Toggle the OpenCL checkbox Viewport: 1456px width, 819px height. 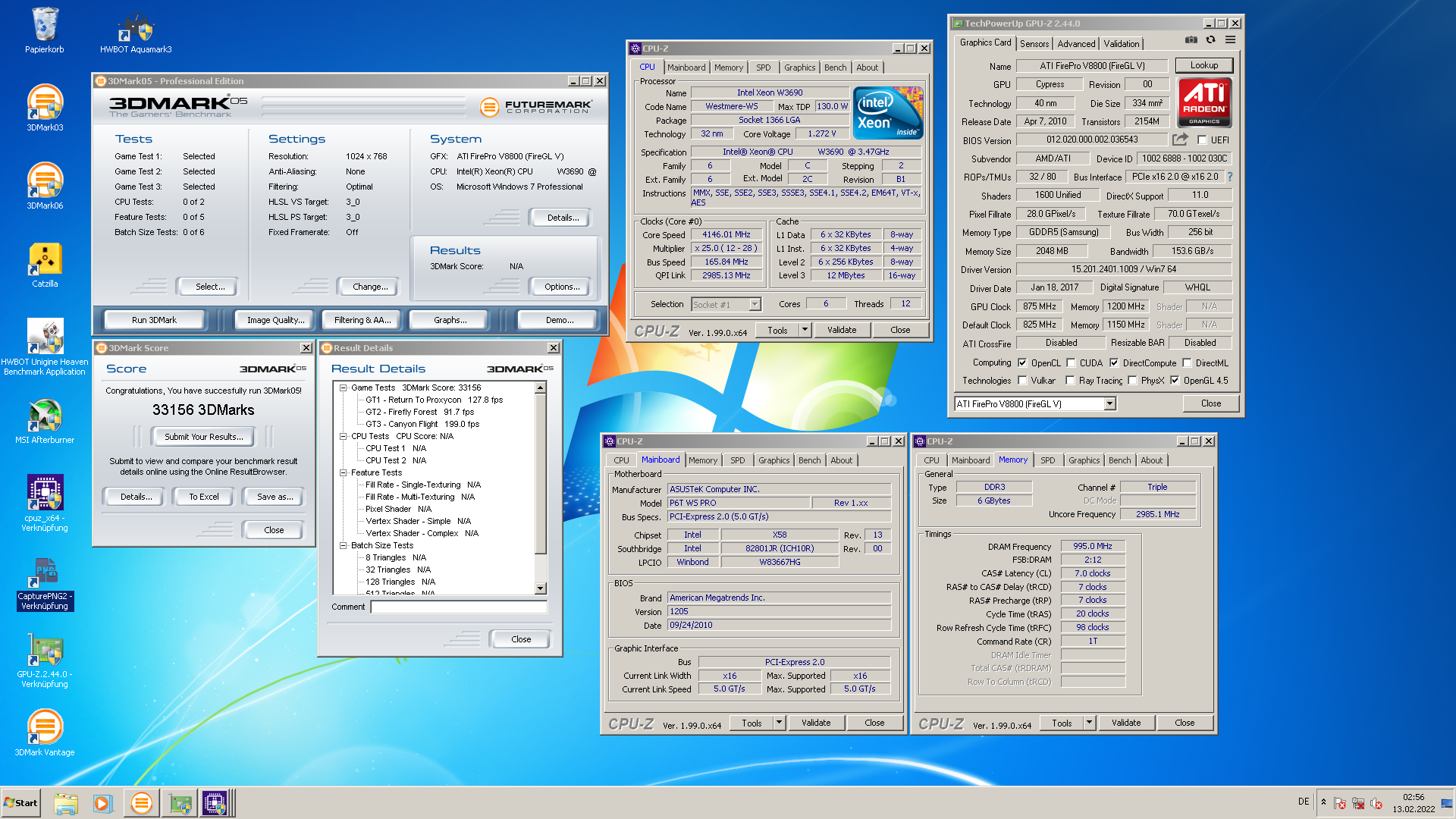point(1022,362)
